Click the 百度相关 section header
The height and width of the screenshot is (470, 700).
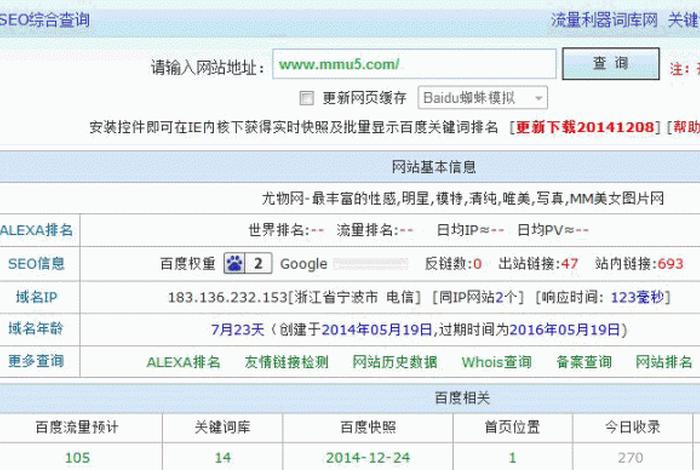point(462,398)
